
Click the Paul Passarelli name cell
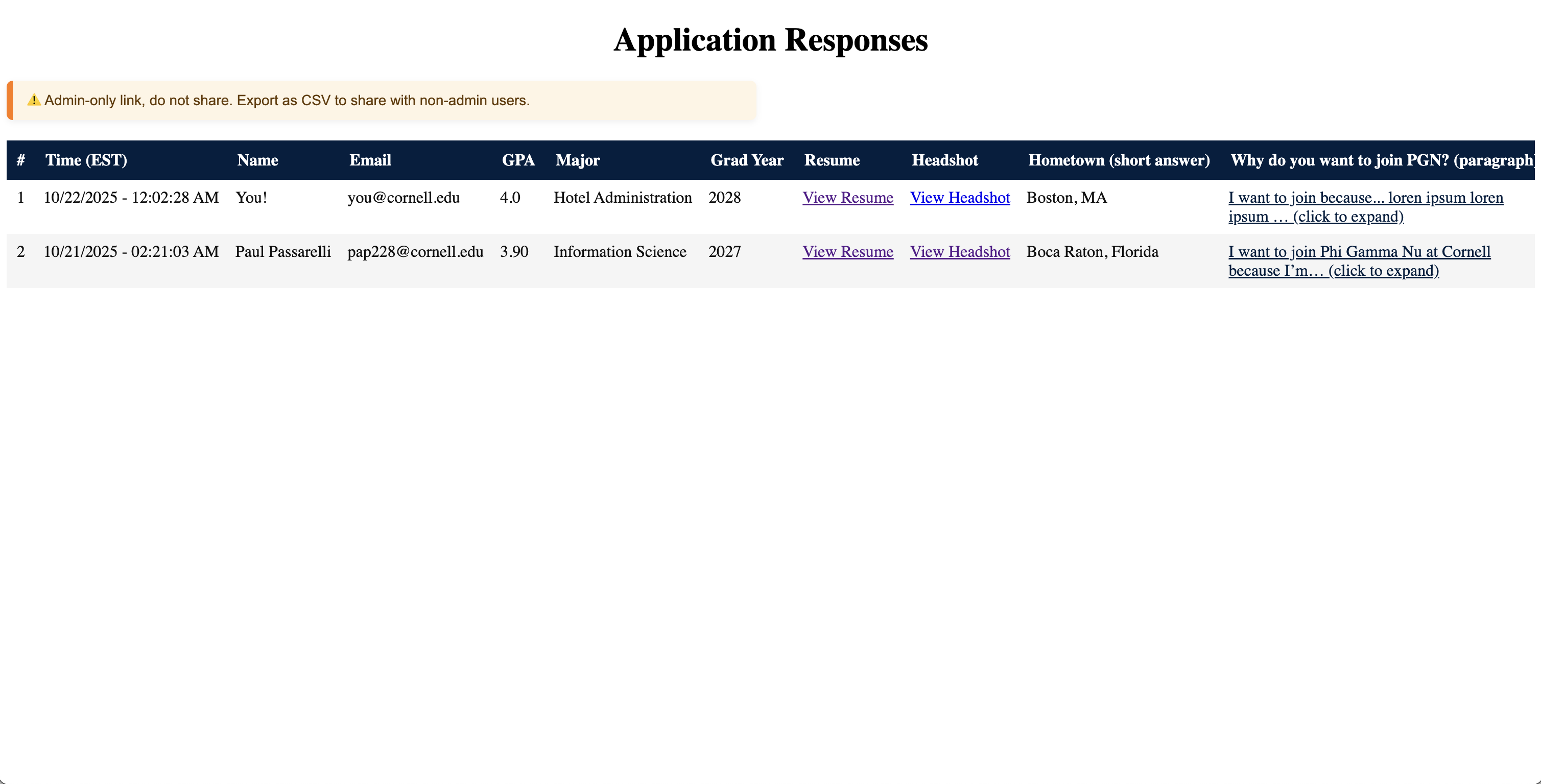[x=283, y=252]
